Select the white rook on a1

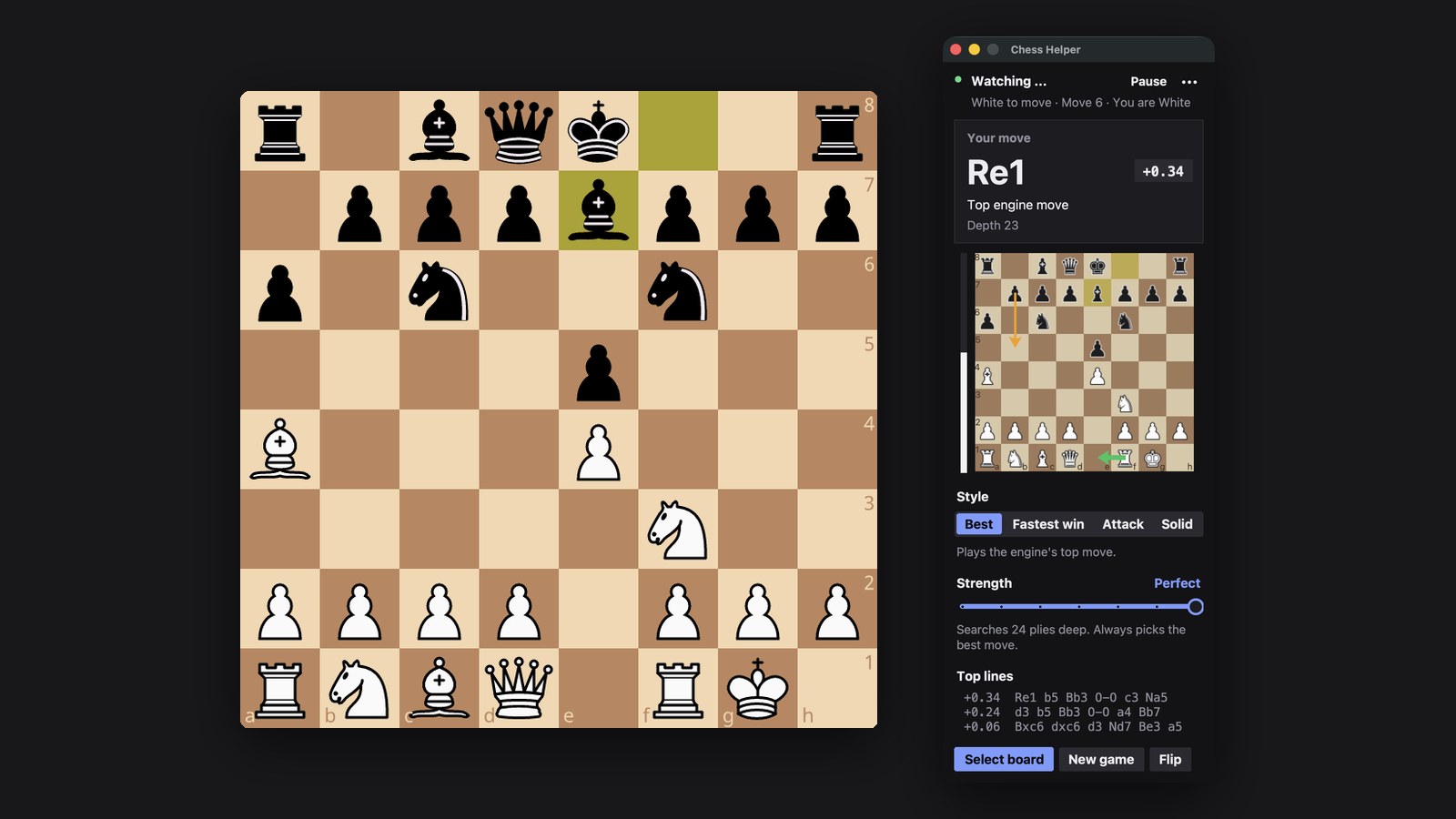point(280,688)
